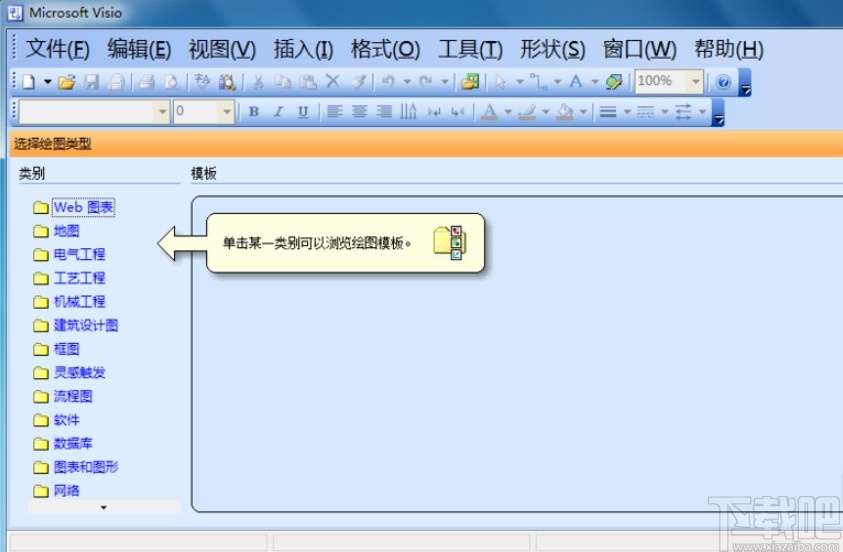Click the Open file folder icon
Viewport: 843px width, 552px height.
pyautogui.click(x=67, y=82)
